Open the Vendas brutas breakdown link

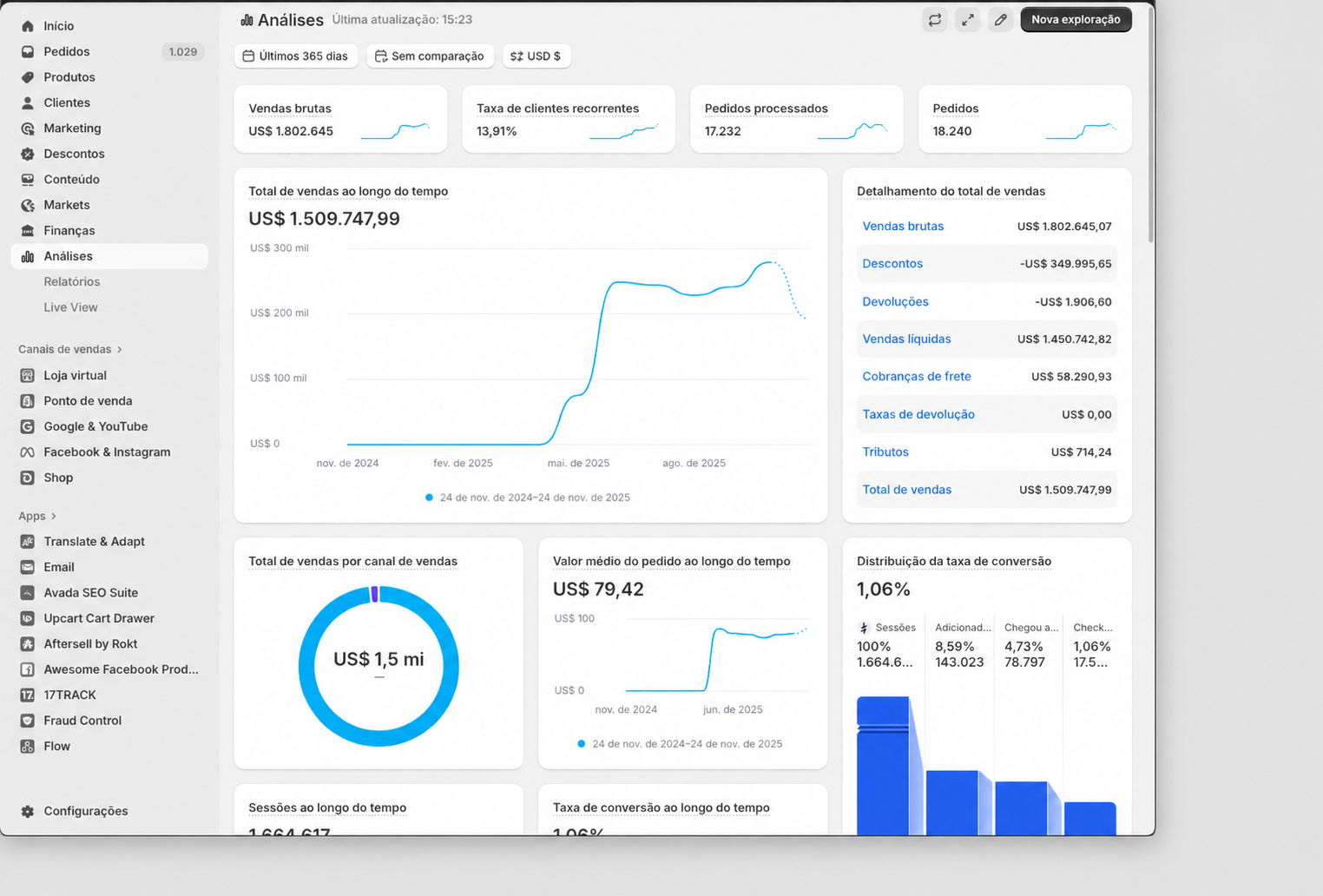click(x=903, y=226)
